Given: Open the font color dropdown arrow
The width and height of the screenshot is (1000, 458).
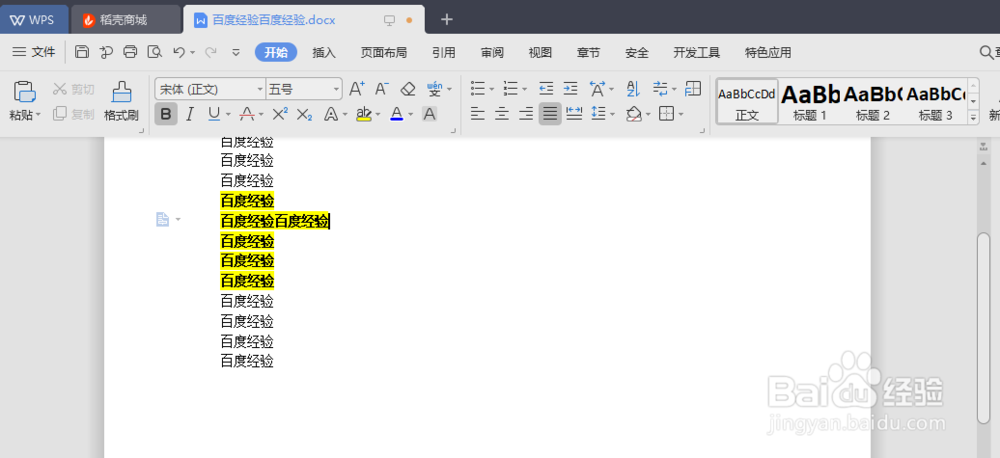Looking at the screenshot, I should 411,115.
